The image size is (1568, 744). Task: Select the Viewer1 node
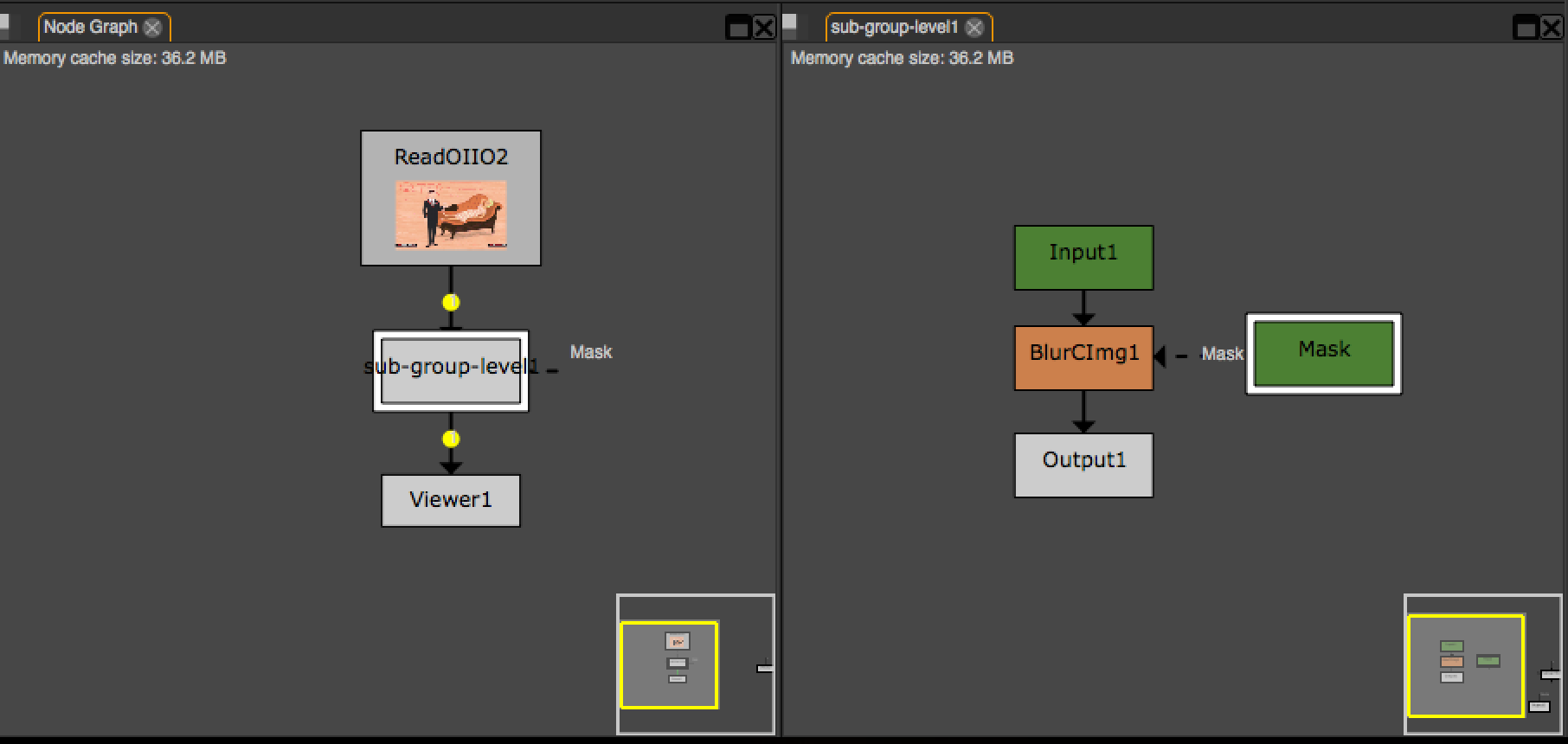pyautogui.click(x=451, y=500)
